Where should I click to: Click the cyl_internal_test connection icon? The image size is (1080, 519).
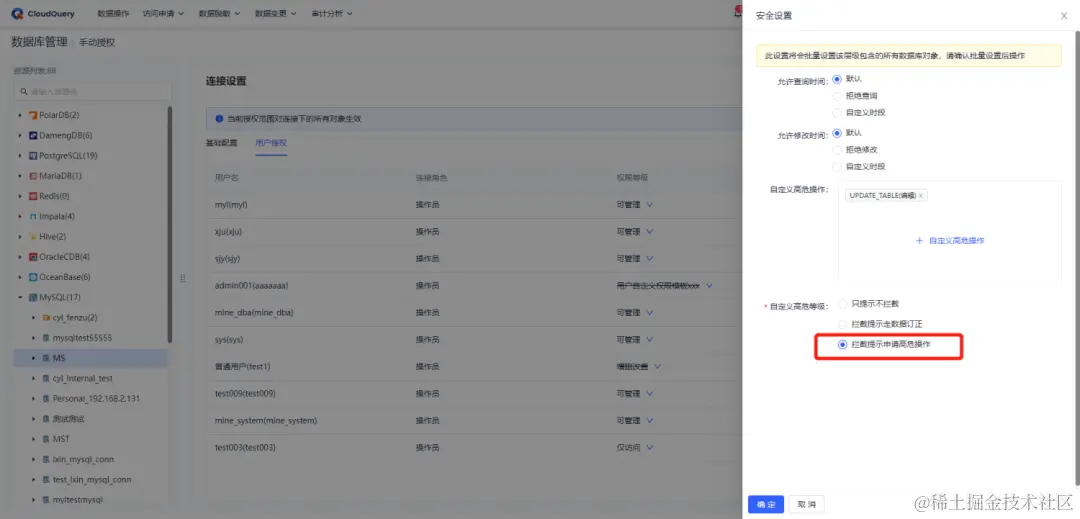coord(46,379)
